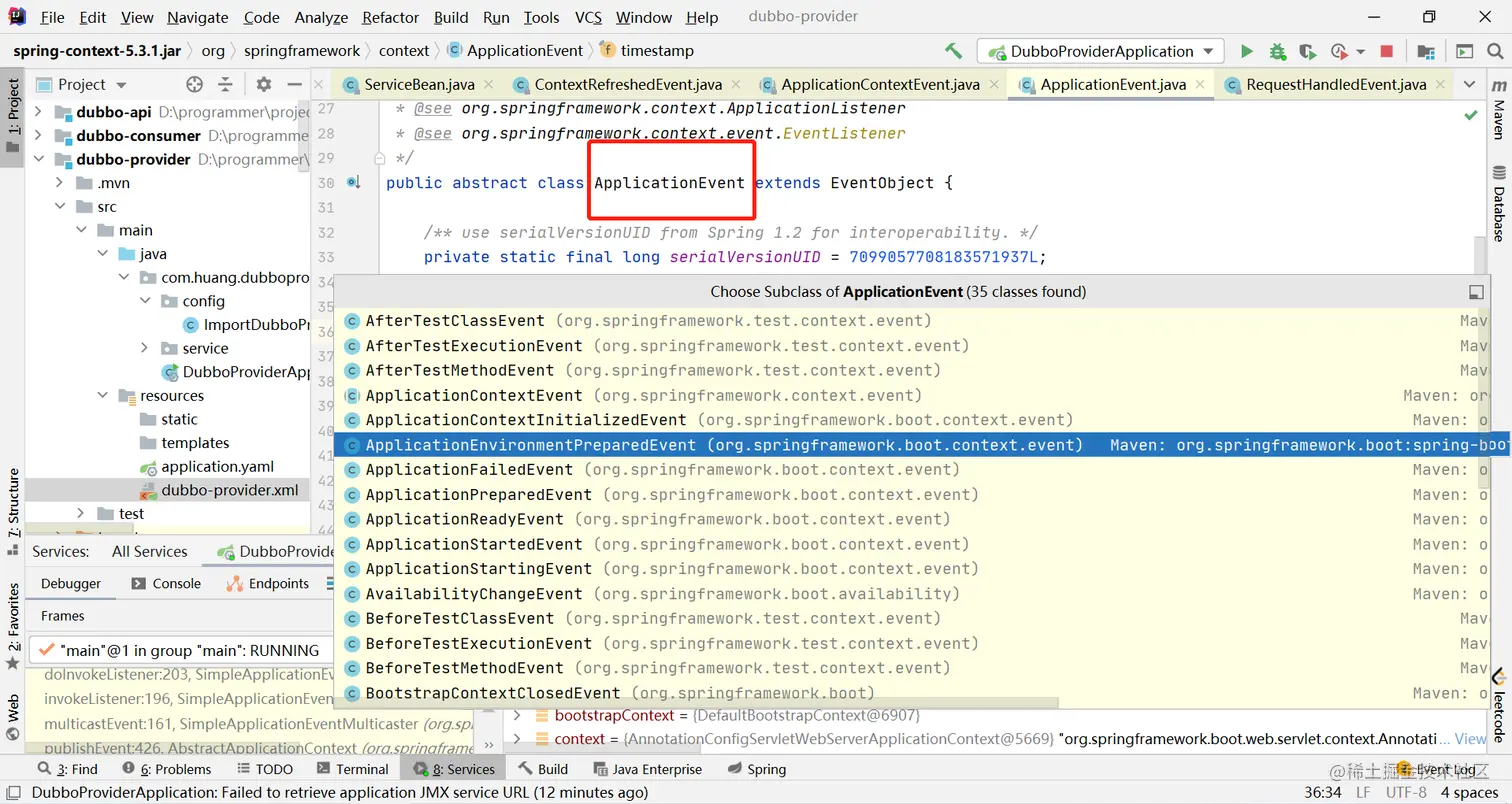Run the application with green play icon
The height and width of the screenshot is (804, 1512).
point(1246,51)
